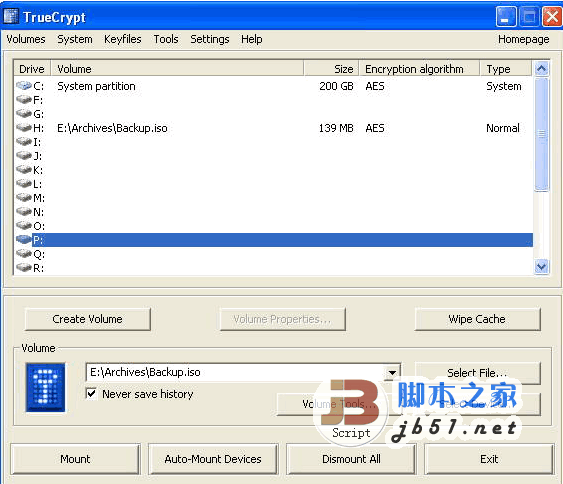Click the Q: drive icon
This screenshot has width=563, height=484.
(x=24, y=253)
